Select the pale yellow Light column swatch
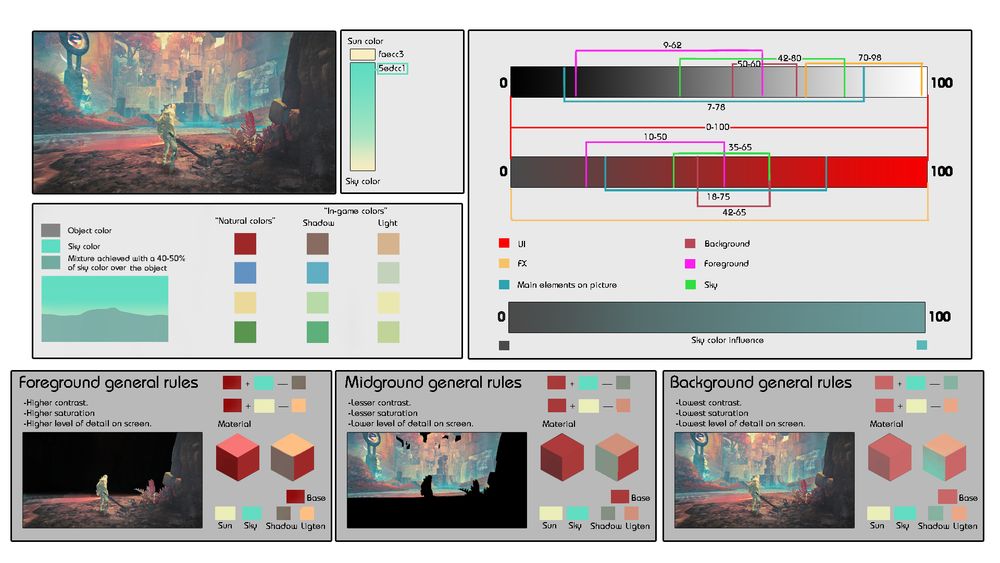The image size is (1000, 563). (388, 302)
